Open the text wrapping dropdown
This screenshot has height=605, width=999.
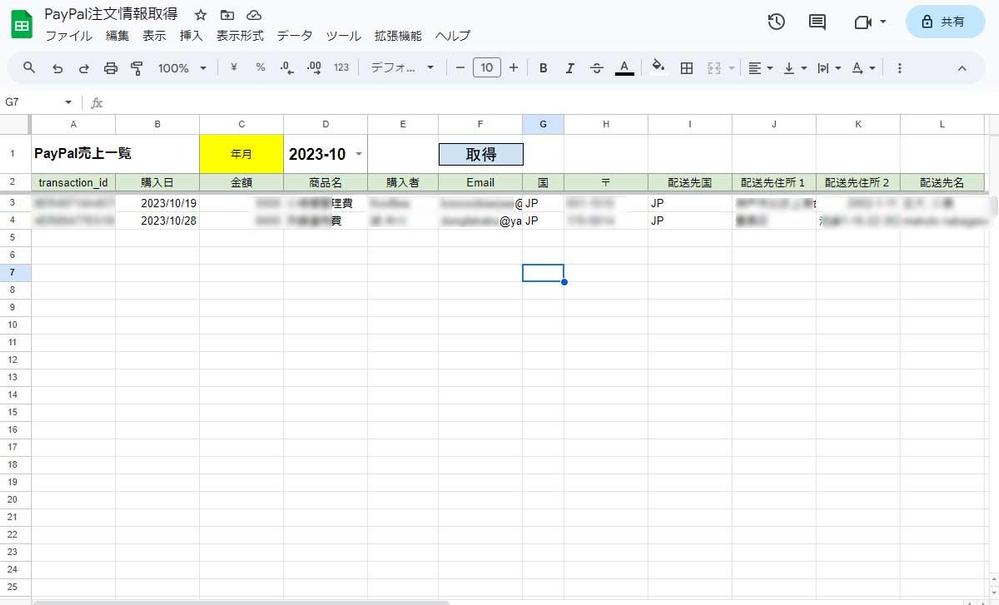pos(829,68)
